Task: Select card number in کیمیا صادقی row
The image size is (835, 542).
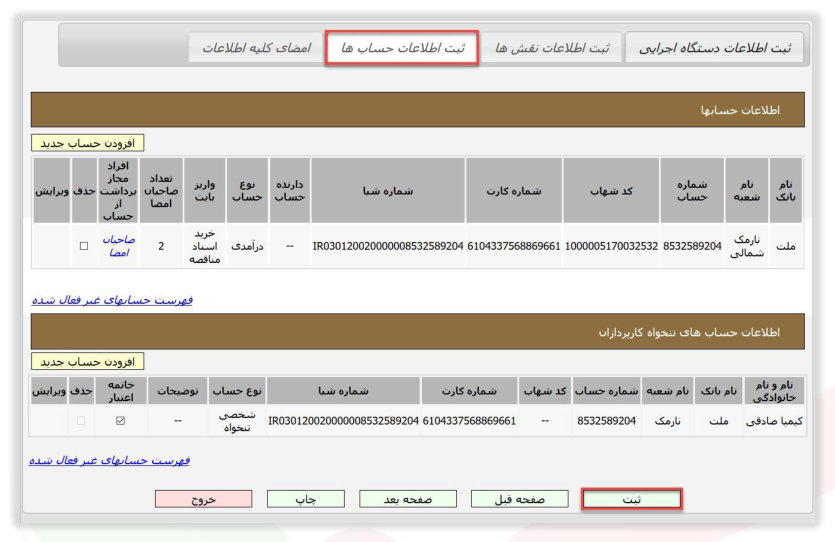Action: tap(469, 421)
